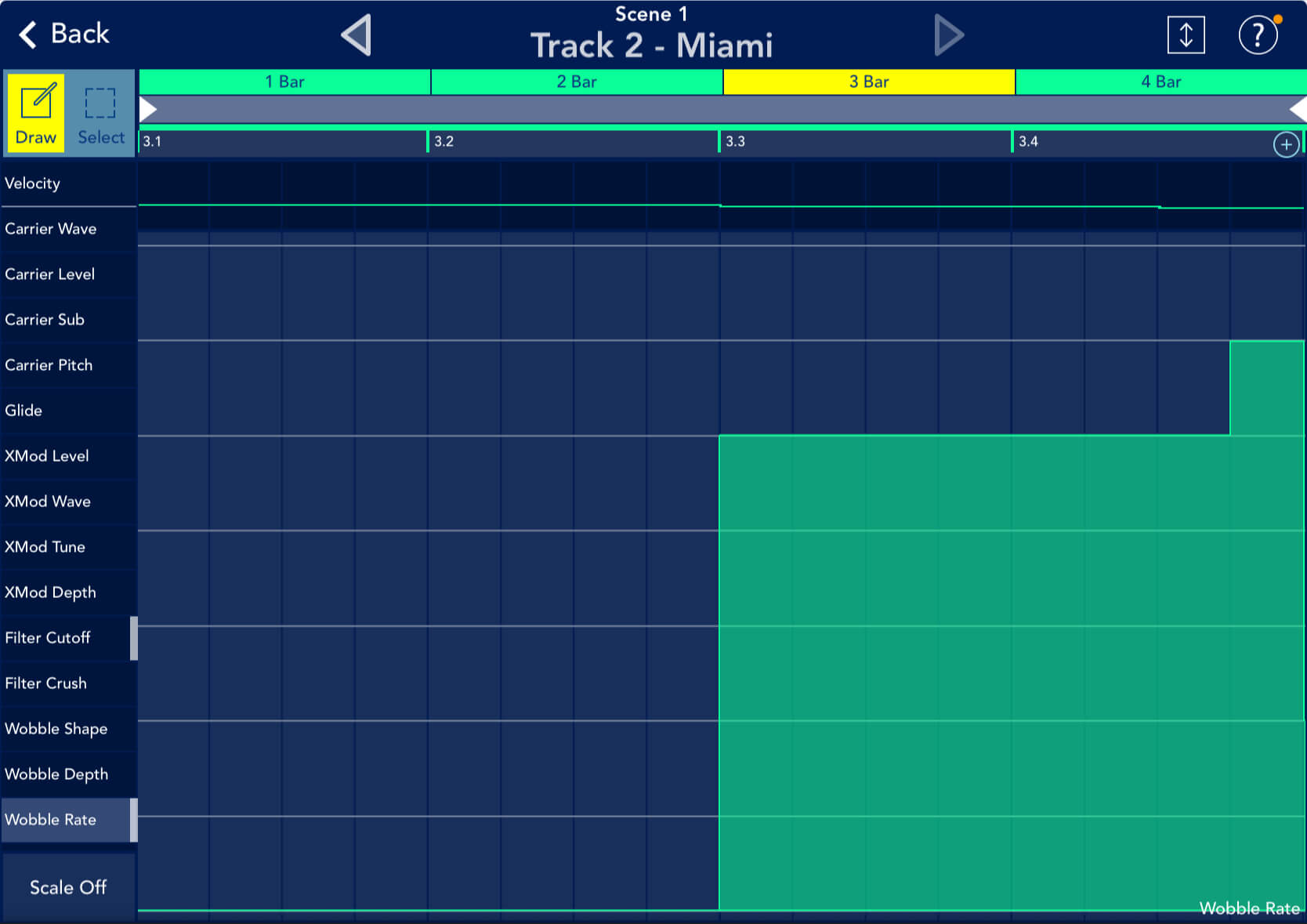Click the 3.2 beat marker
1307x924 pixels.
[x=444, y=142]
